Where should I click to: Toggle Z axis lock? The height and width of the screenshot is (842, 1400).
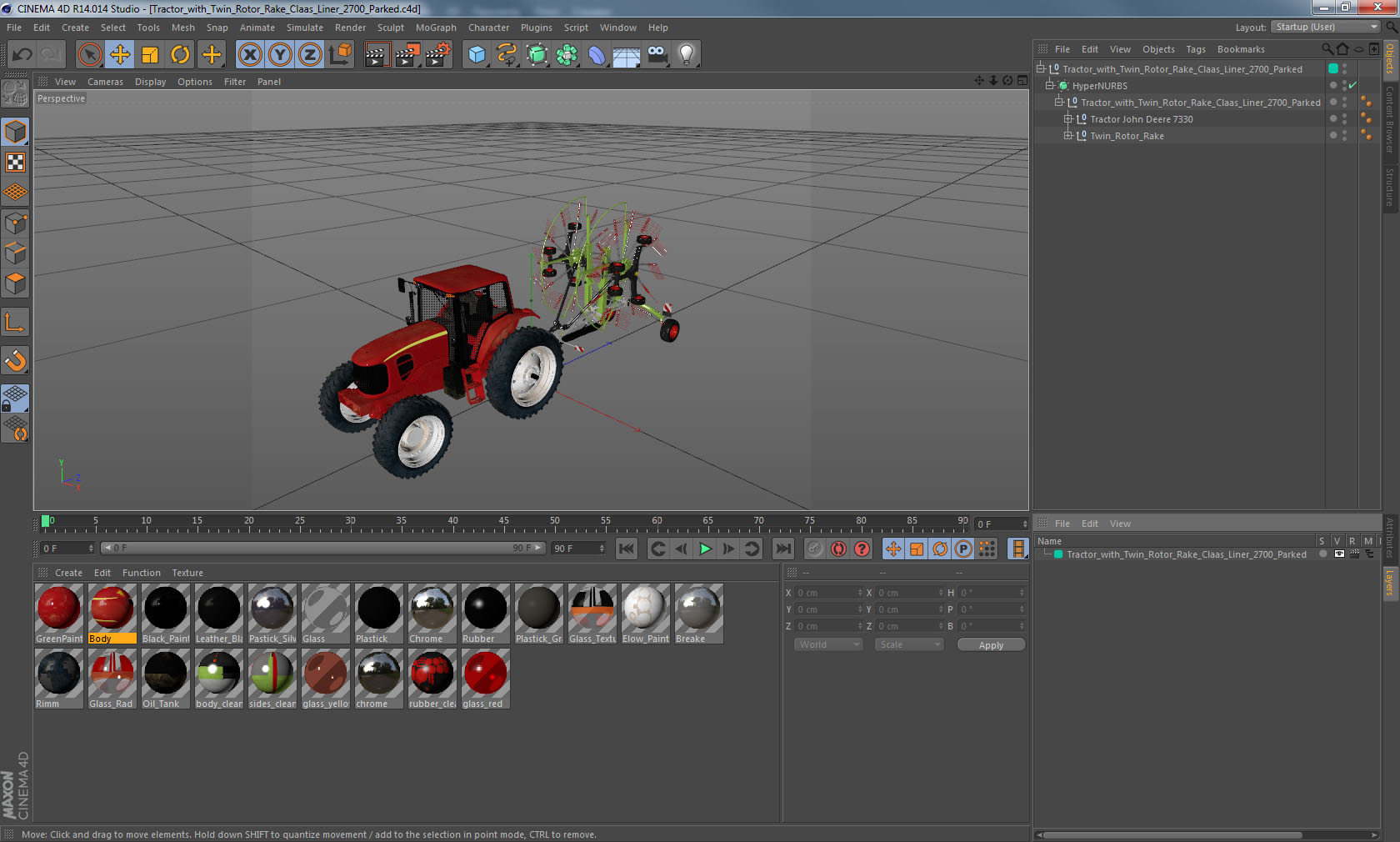pos(310,55)
